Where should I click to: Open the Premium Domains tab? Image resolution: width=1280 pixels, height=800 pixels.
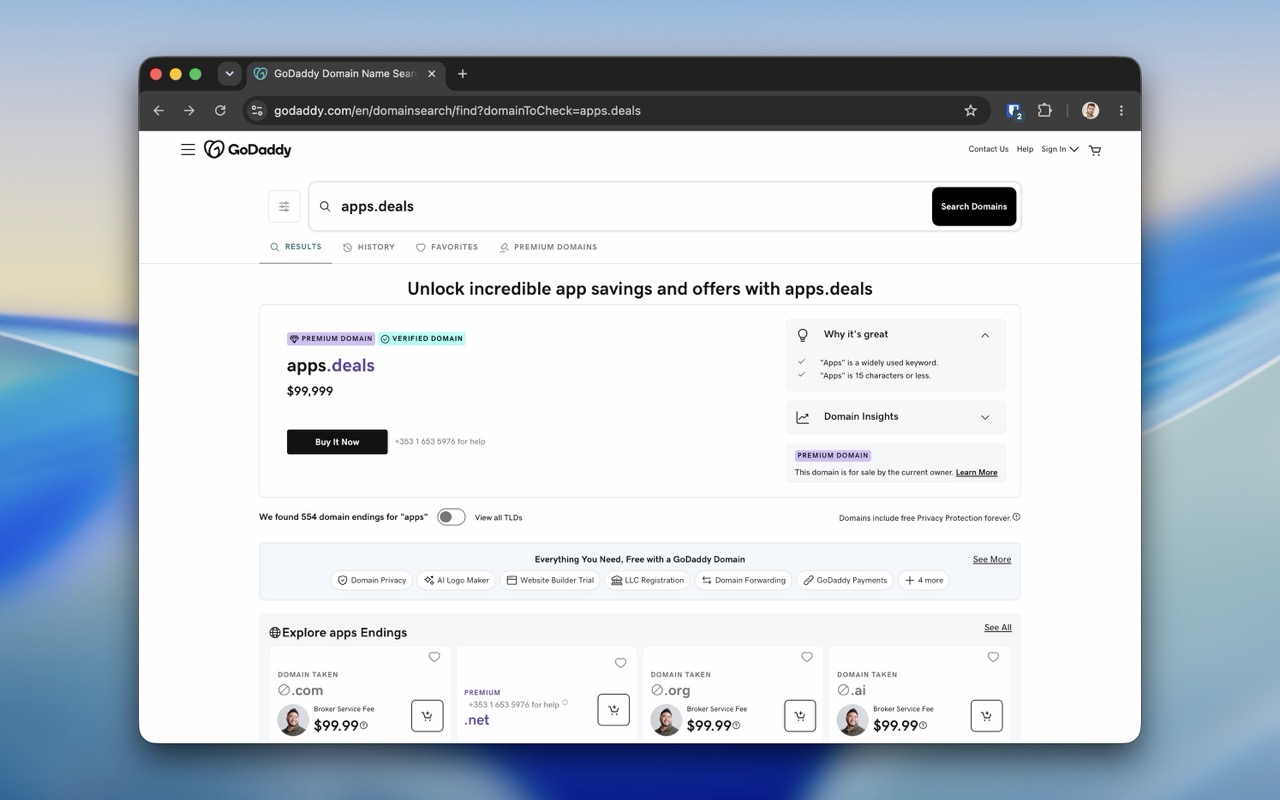[x=548, y=247]
